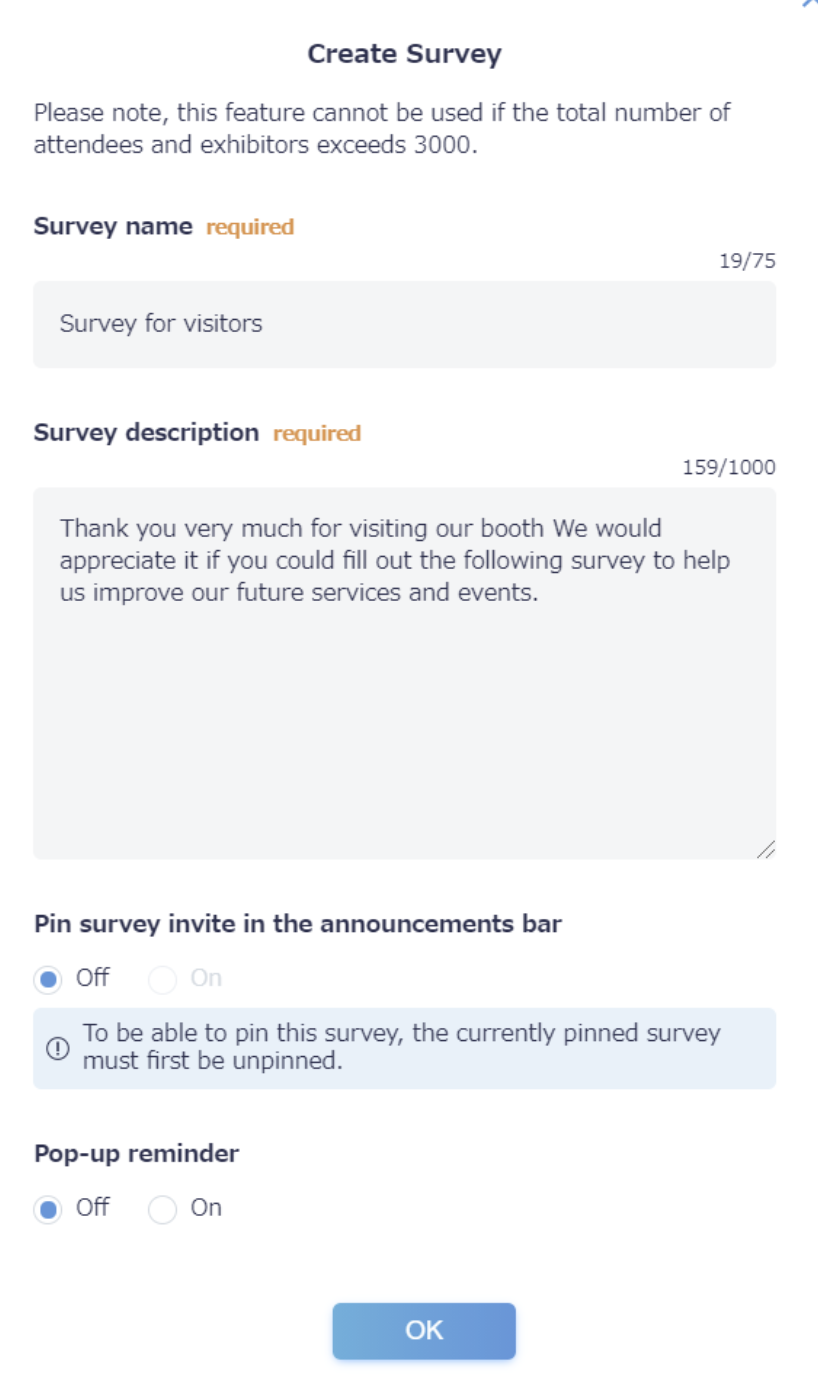Viewport: 818px width, 1384px height.
Task: Click the 19/75 character counter
Action: pyautogui.click(x=747, y=262)
